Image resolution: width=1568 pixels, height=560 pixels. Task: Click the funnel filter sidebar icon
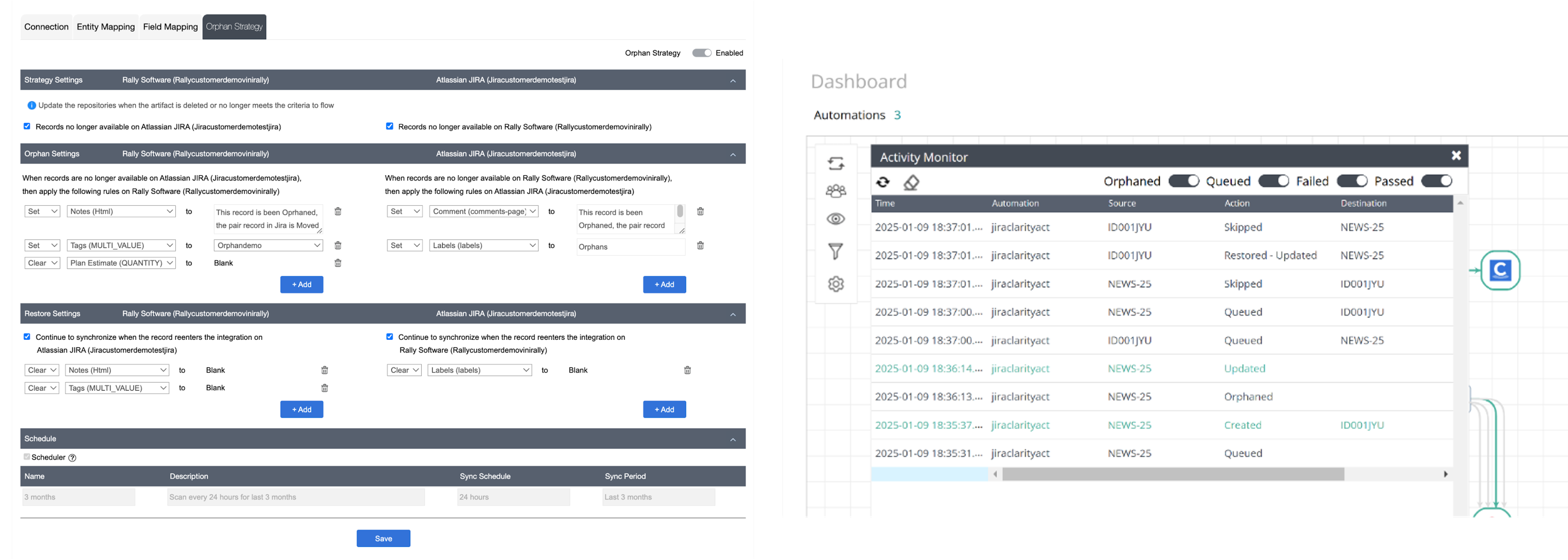pos(836,251)
